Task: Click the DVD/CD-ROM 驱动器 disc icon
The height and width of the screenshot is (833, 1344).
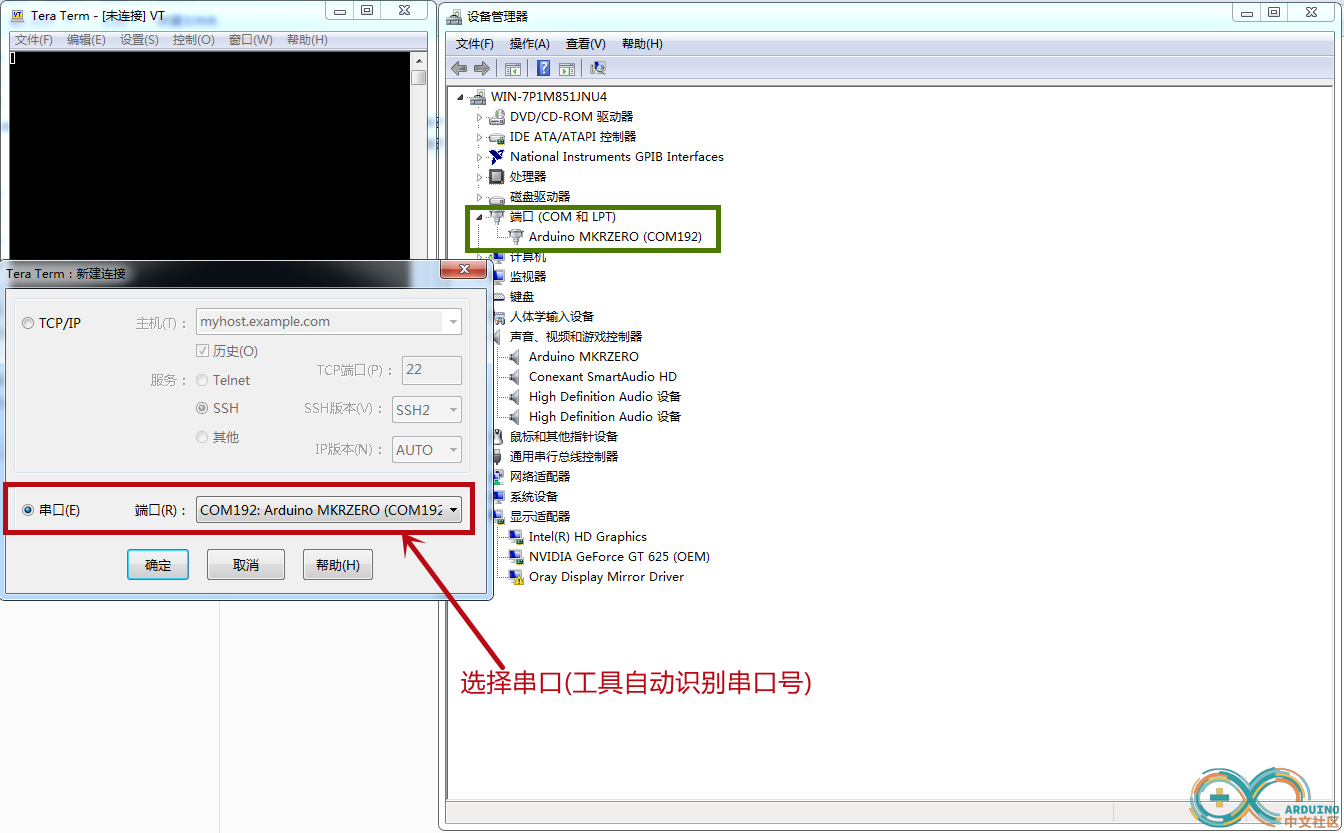Action: click(497, 117)
